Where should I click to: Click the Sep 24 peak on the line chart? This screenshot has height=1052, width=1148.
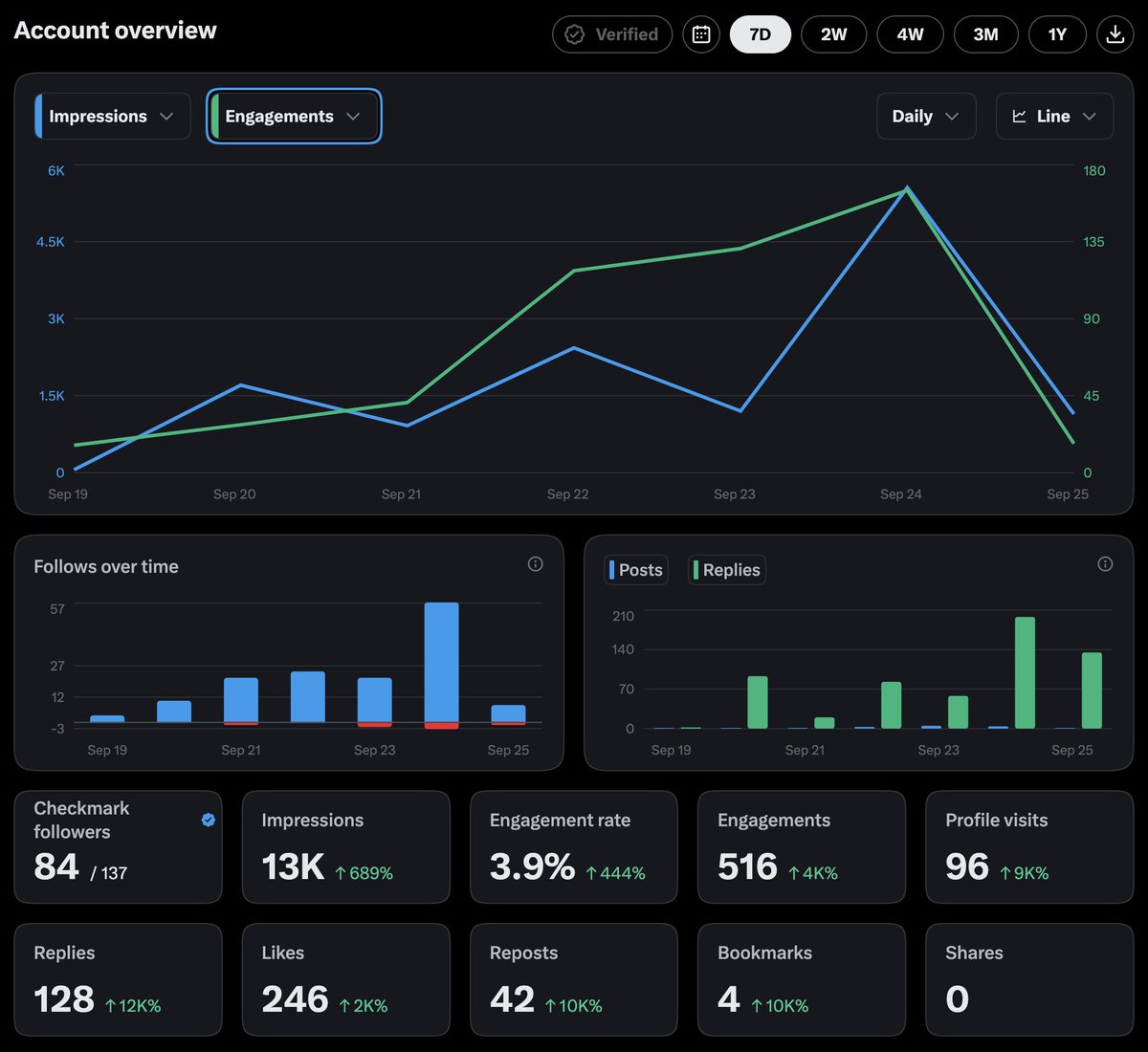[x=906, y=188]
